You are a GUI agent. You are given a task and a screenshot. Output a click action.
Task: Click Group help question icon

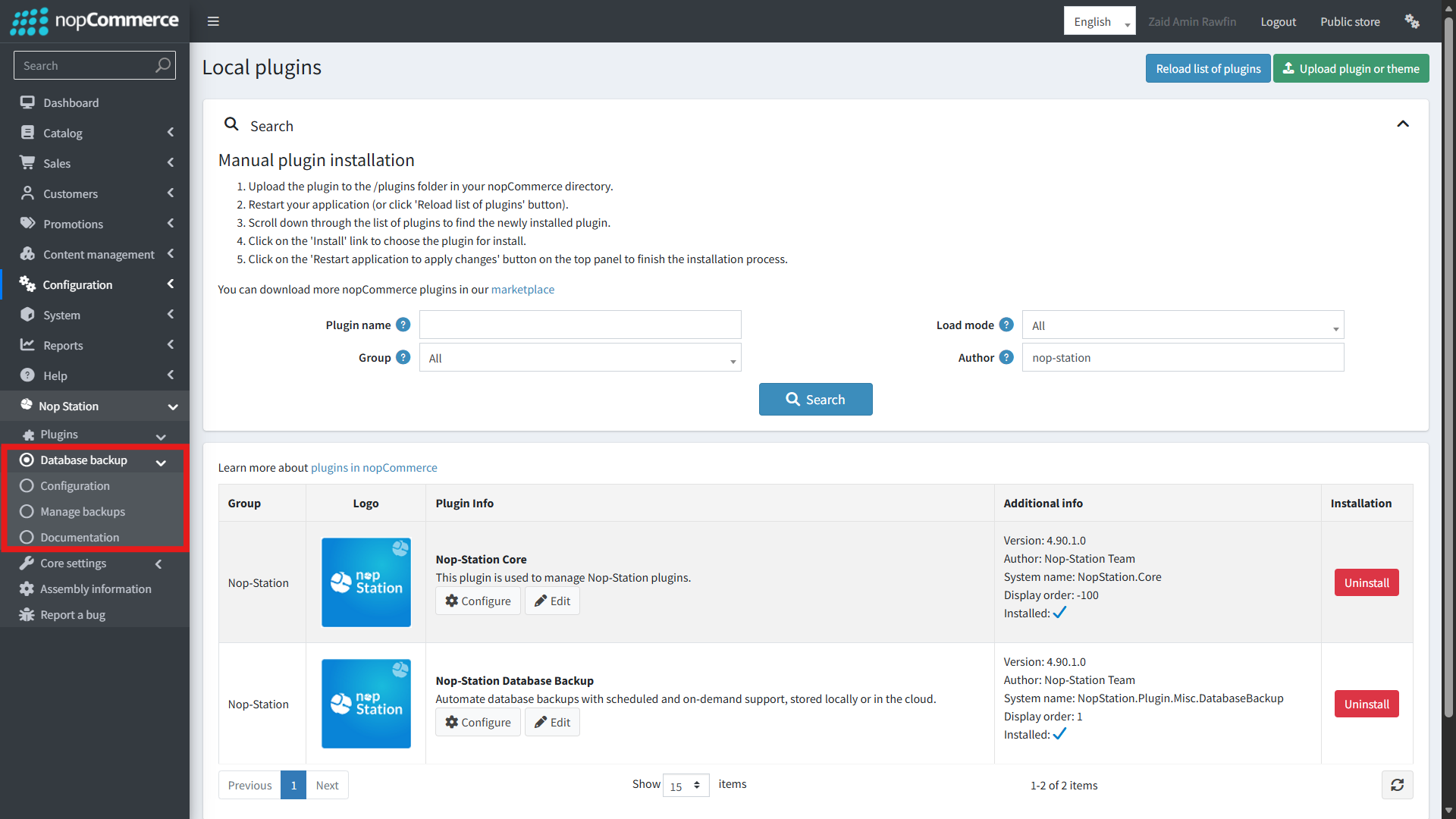403,357
